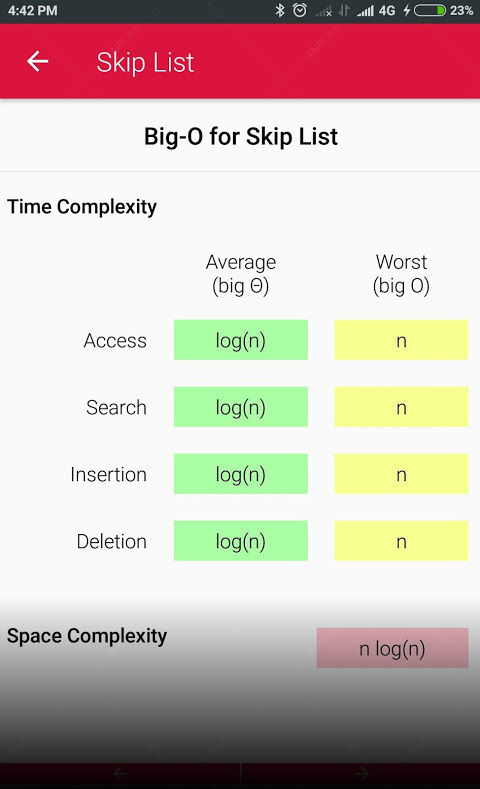The height and width of the screenshot is (789, 480).
Task: Select Deletion average log(n) cell
Action: click(241, 540)
